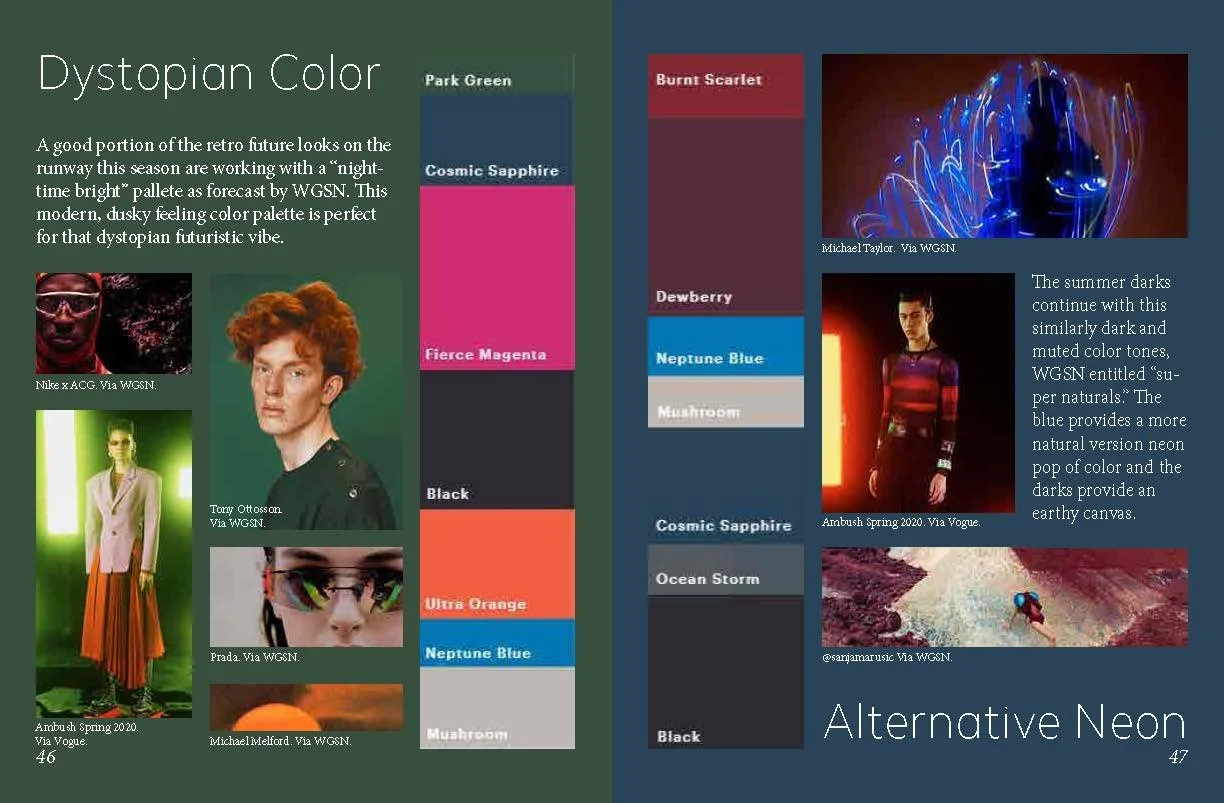
Task: Open the green-lit Ambush runway photo
Action: coord(113,564)
